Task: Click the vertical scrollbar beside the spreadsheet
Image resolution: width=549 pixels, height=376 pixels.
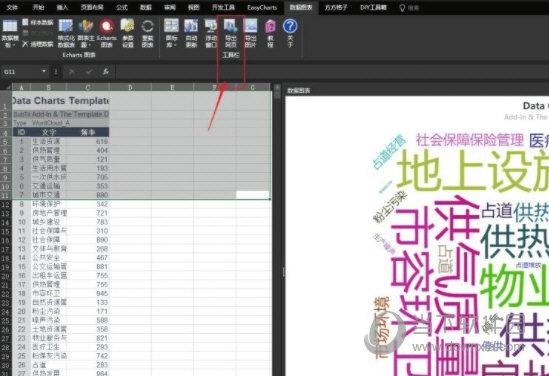Action: [277, 228]
